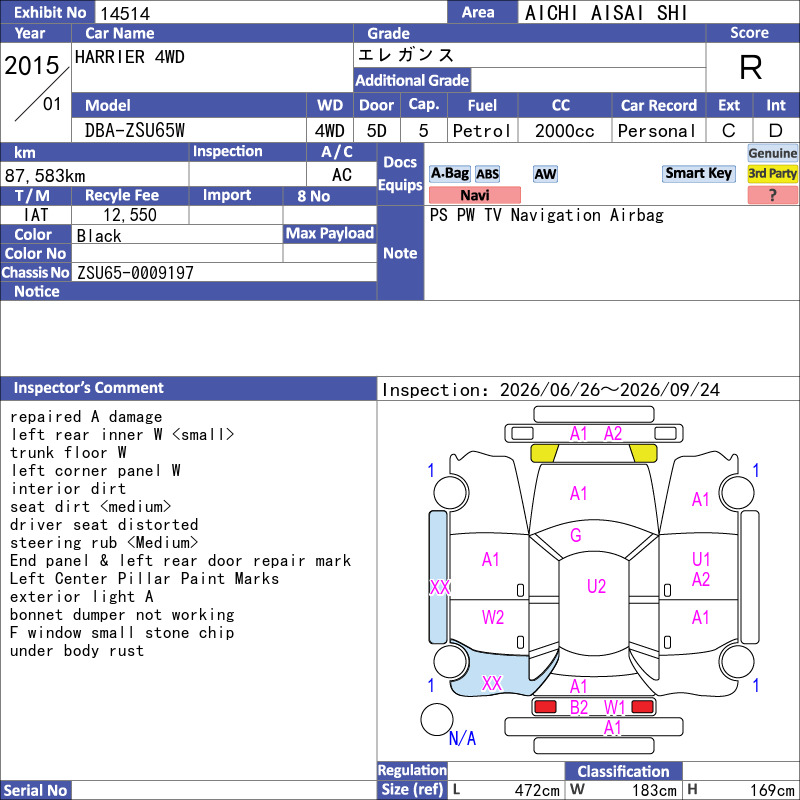The height and width of the screenshot is (800, 800).
Task: Click the comment 'bonnet dumper not working'
Action: [x=122, y=615]
